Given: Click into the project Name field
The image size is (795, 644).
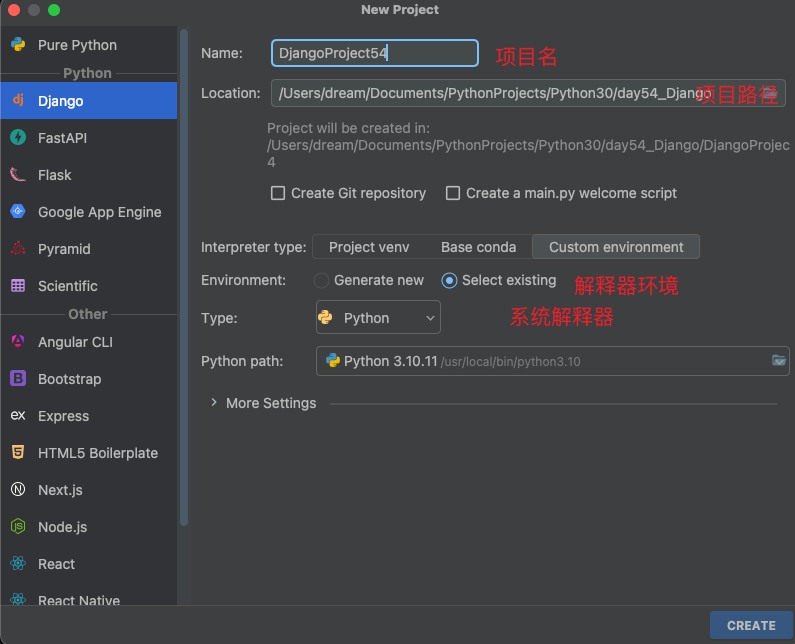Looking at the screenshot, I should [375, 53].
